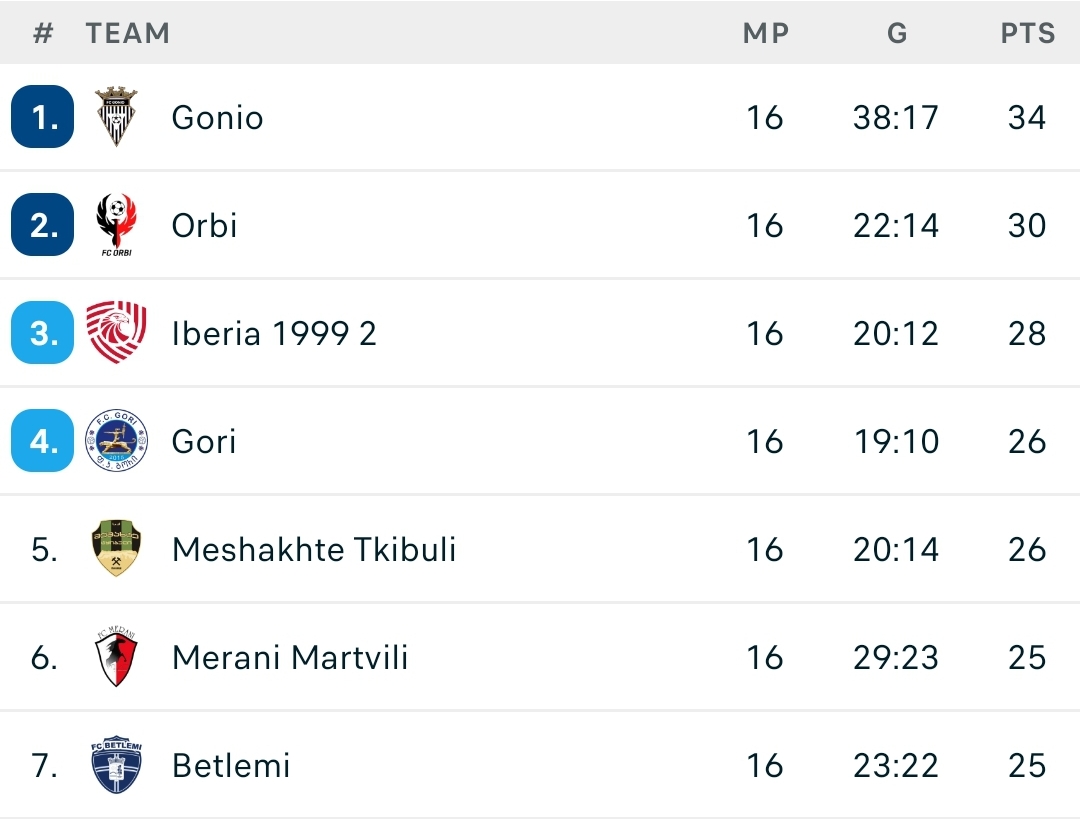Click the rank 1 position badge
The width and height of the screenshot is (1080, 819).
point(43,117)
